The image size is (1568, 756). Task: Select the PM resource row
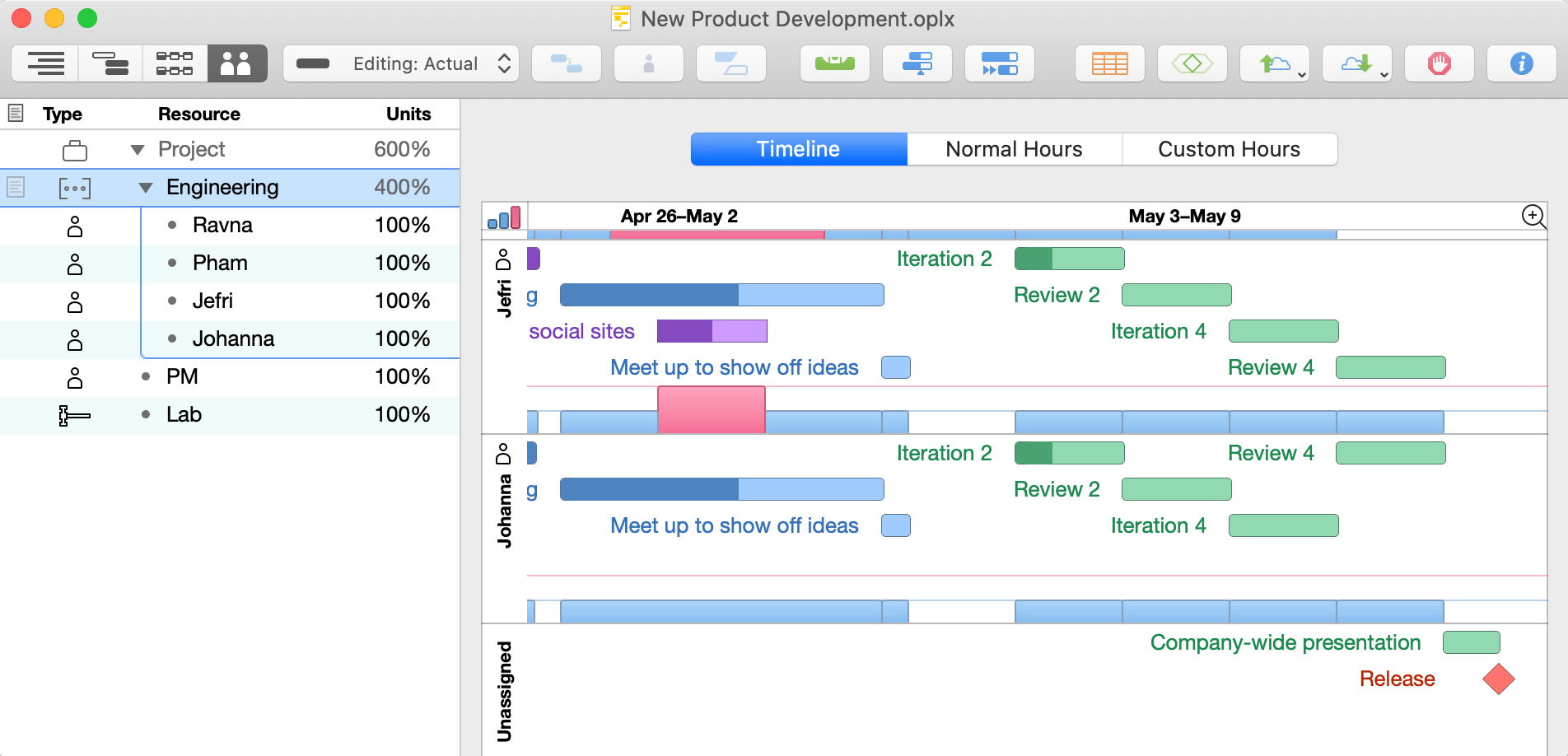coord(230,377)
